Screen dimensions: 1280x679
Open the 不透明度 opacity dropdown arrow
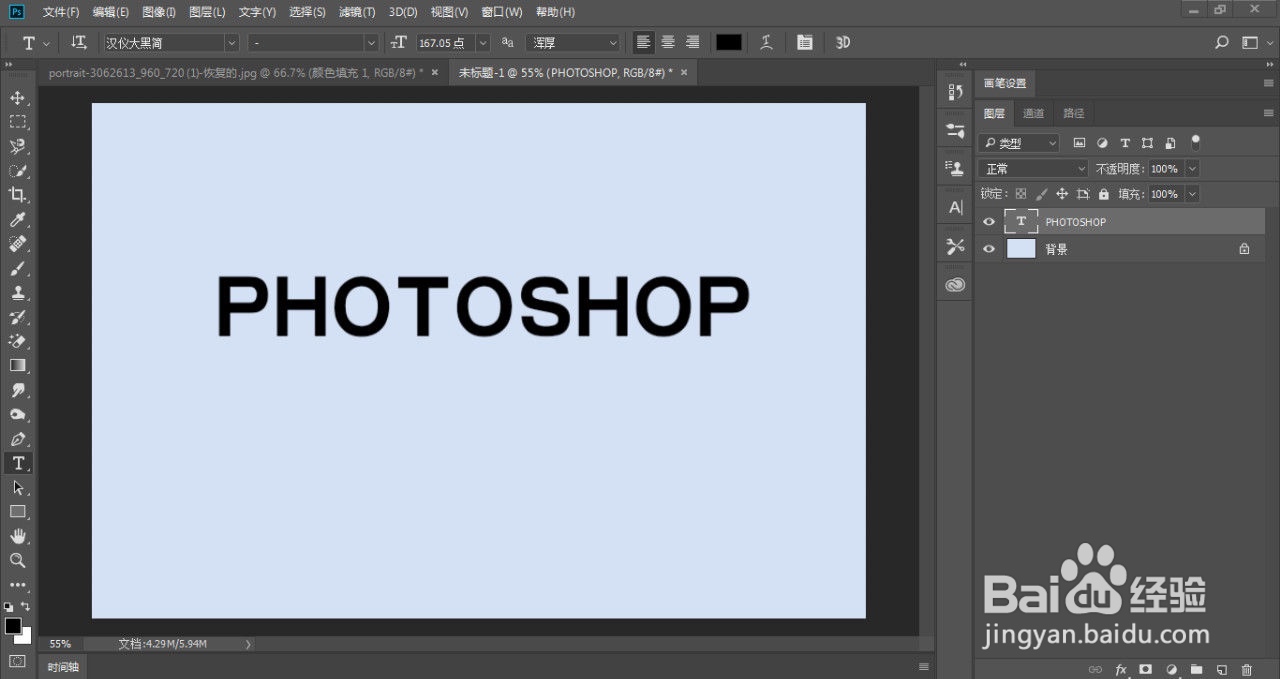coord(1191,169)
